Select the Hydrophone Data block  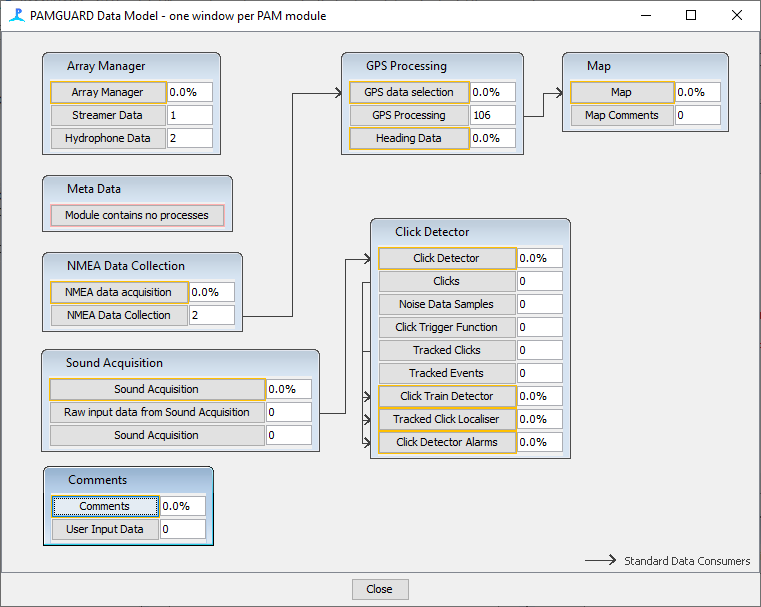[108, 138]
